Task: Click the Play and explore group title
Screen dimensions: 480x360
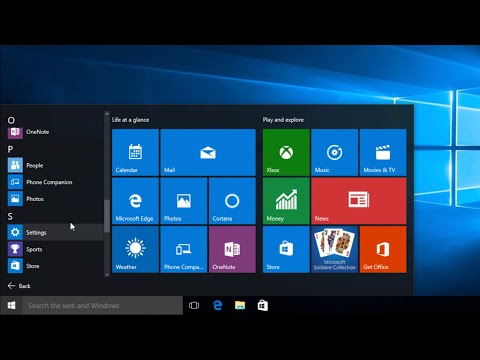Action: (x=283, y=120)
